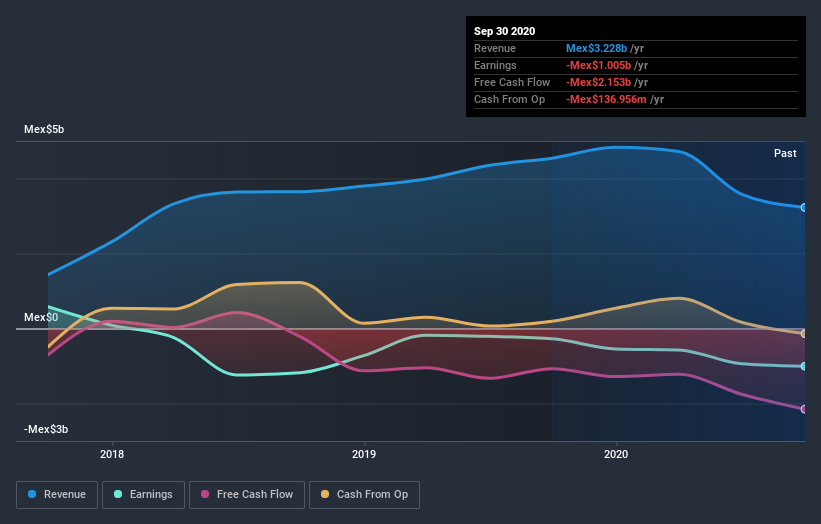Image resolution: width=821 pixels, height=524 pixels.
Task: Toggle the Cash From Op legend button
Action: 364,495
